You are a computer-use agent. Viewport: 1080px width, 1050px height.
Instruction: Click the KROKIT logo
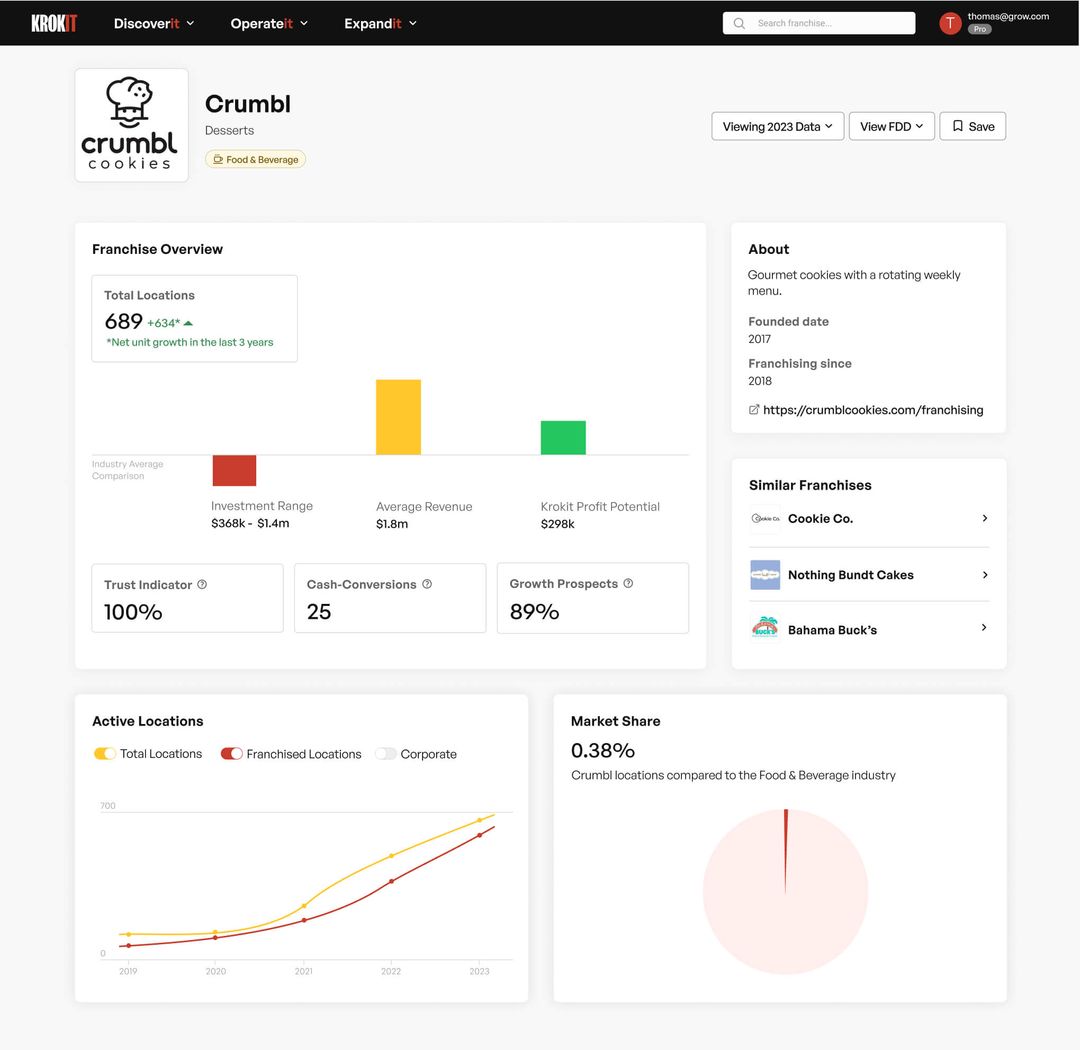click(54, 22)
